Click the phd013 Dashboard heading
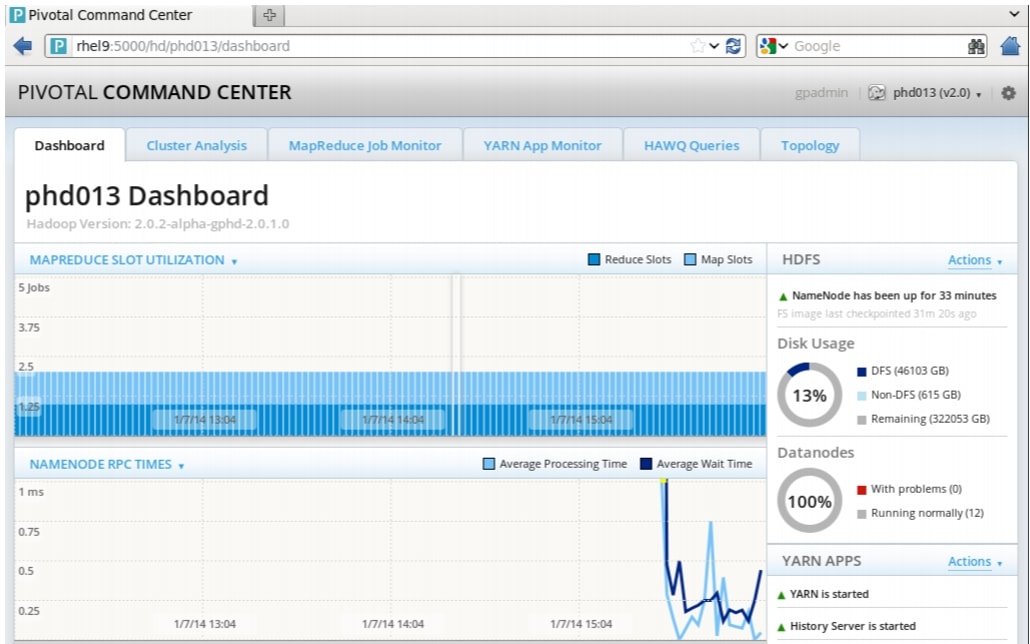 (x=146, y=196)
